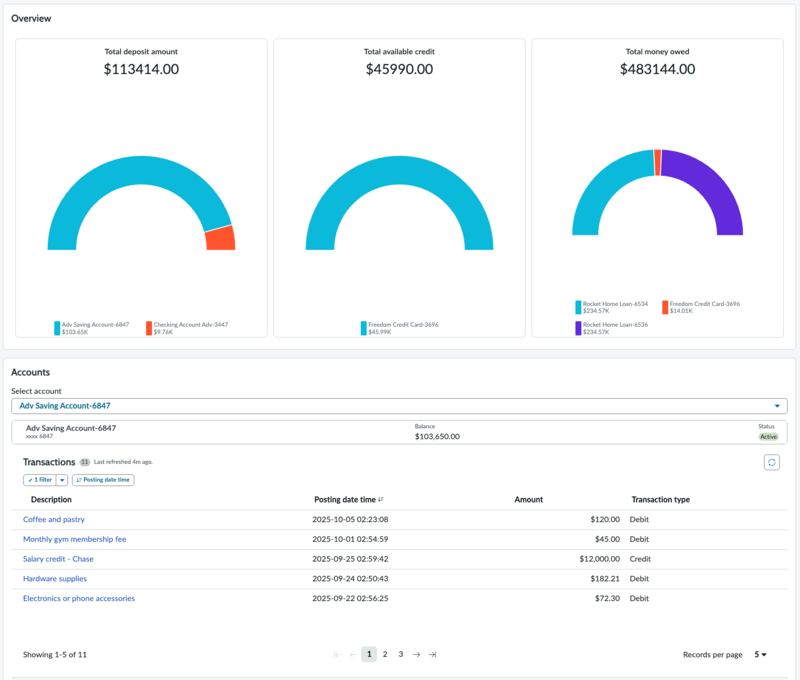The width and height of the screenshot is (800, 680).
Task: Click the 2025-09-22 02:56:25 posting date
Action: coord(351,598)
